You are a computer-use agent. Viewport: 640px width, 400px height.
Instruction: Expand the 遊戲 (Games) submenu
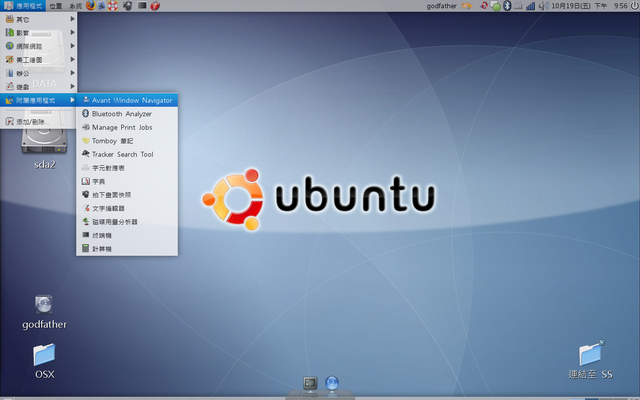pyautogui.click(x=39, y=86)
